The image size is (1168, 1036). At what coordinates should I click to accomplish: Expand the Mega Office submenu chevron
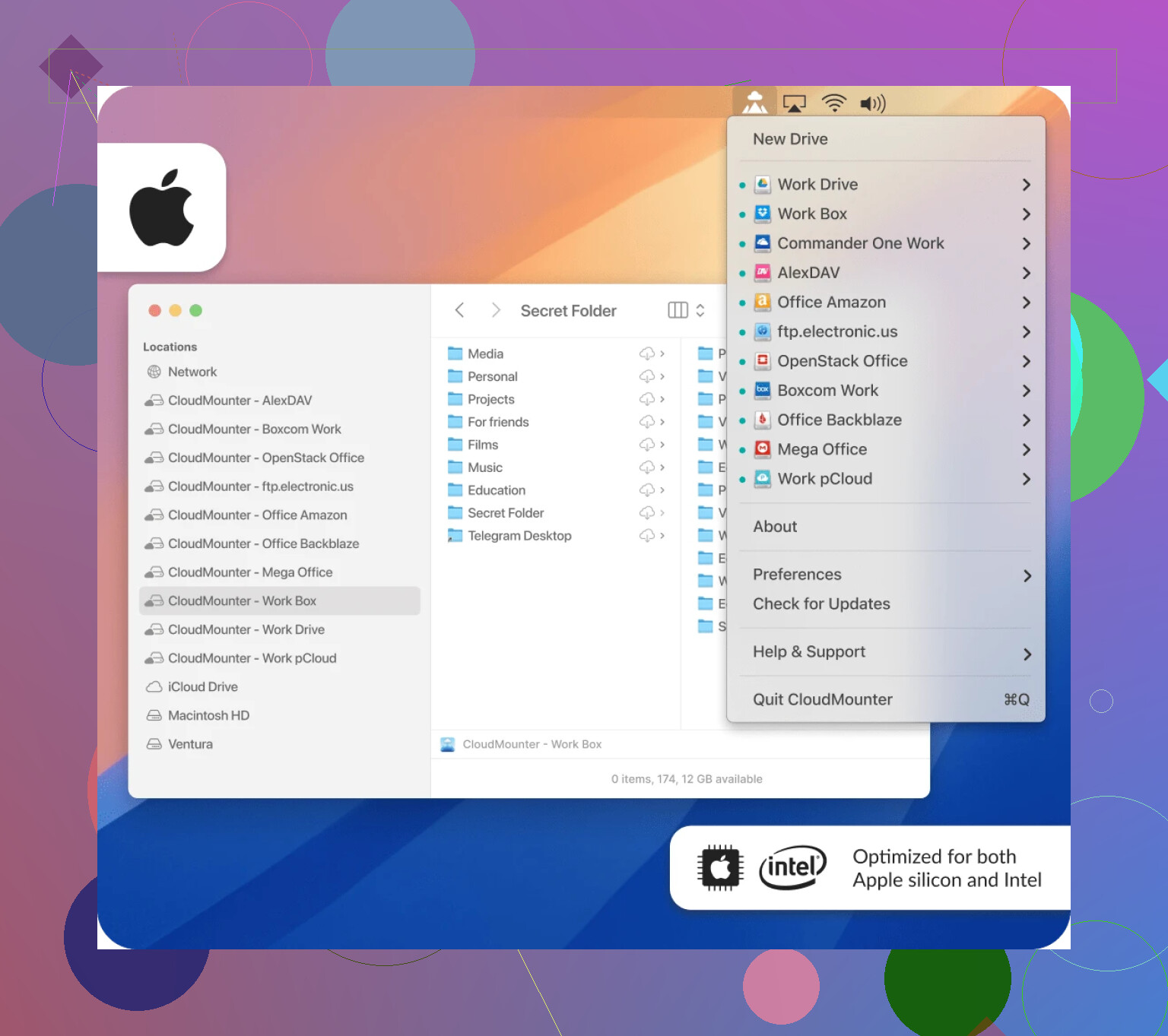(x=1026, y=450)
